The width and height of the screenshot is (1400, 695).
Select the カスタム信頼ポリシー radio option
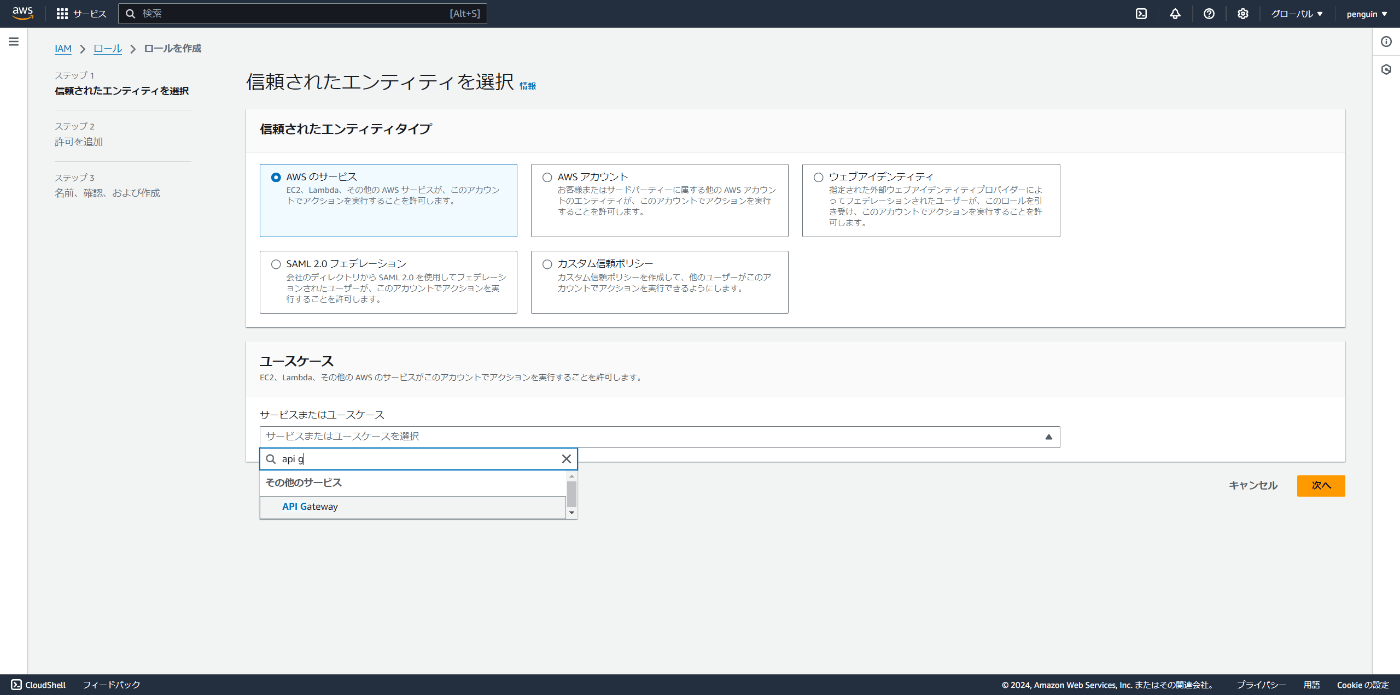(x=547, y=264)
